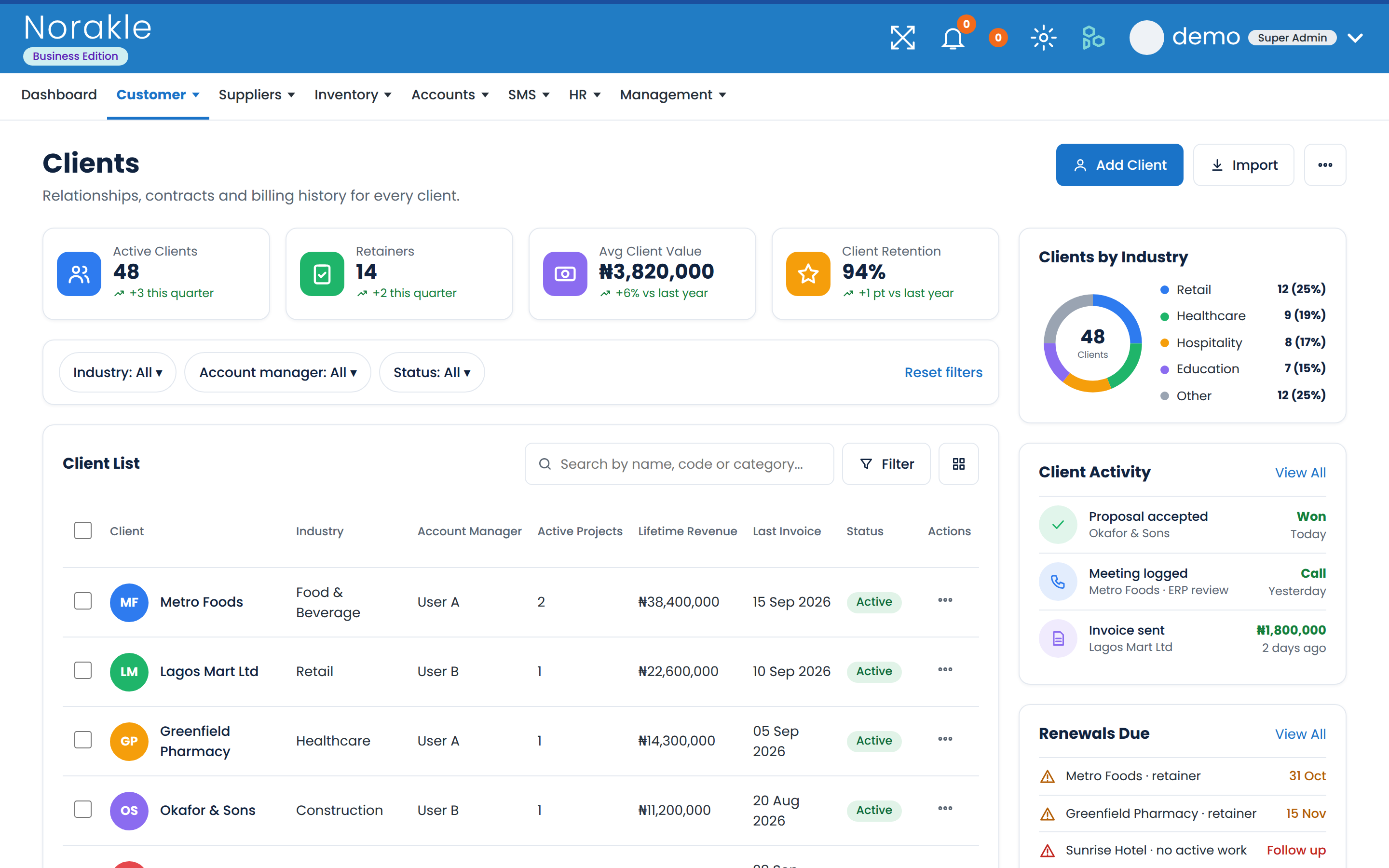Open the Suppliers menu
Image resolution: width=1389 pixels, height=868 pixels.
[257, 95]
